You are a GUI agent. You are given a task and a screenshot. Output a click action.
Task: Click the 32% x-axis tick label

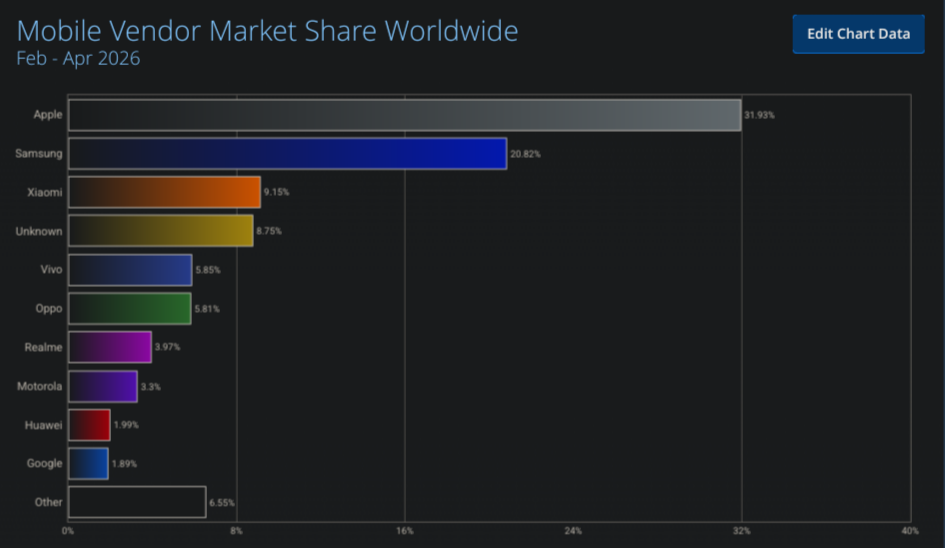(x=742, y=531)
